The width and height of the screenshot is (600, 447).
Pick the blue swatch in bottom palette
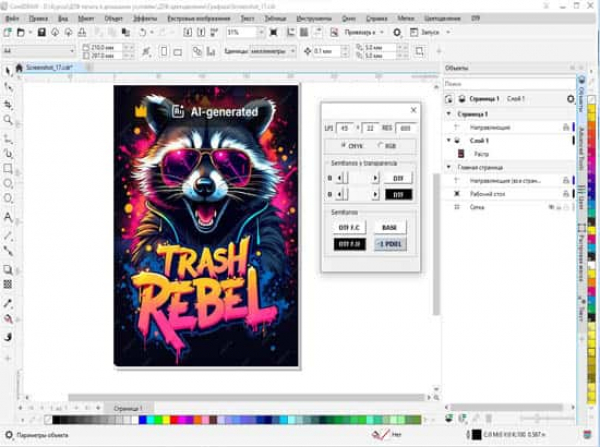[x=143, y=420]
